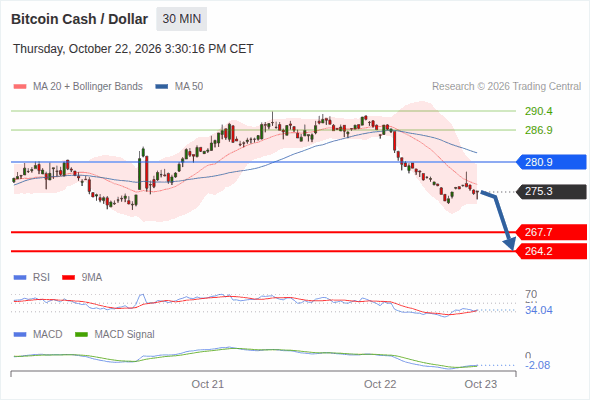Click the 290.4 resistance level label

[539, 111]
